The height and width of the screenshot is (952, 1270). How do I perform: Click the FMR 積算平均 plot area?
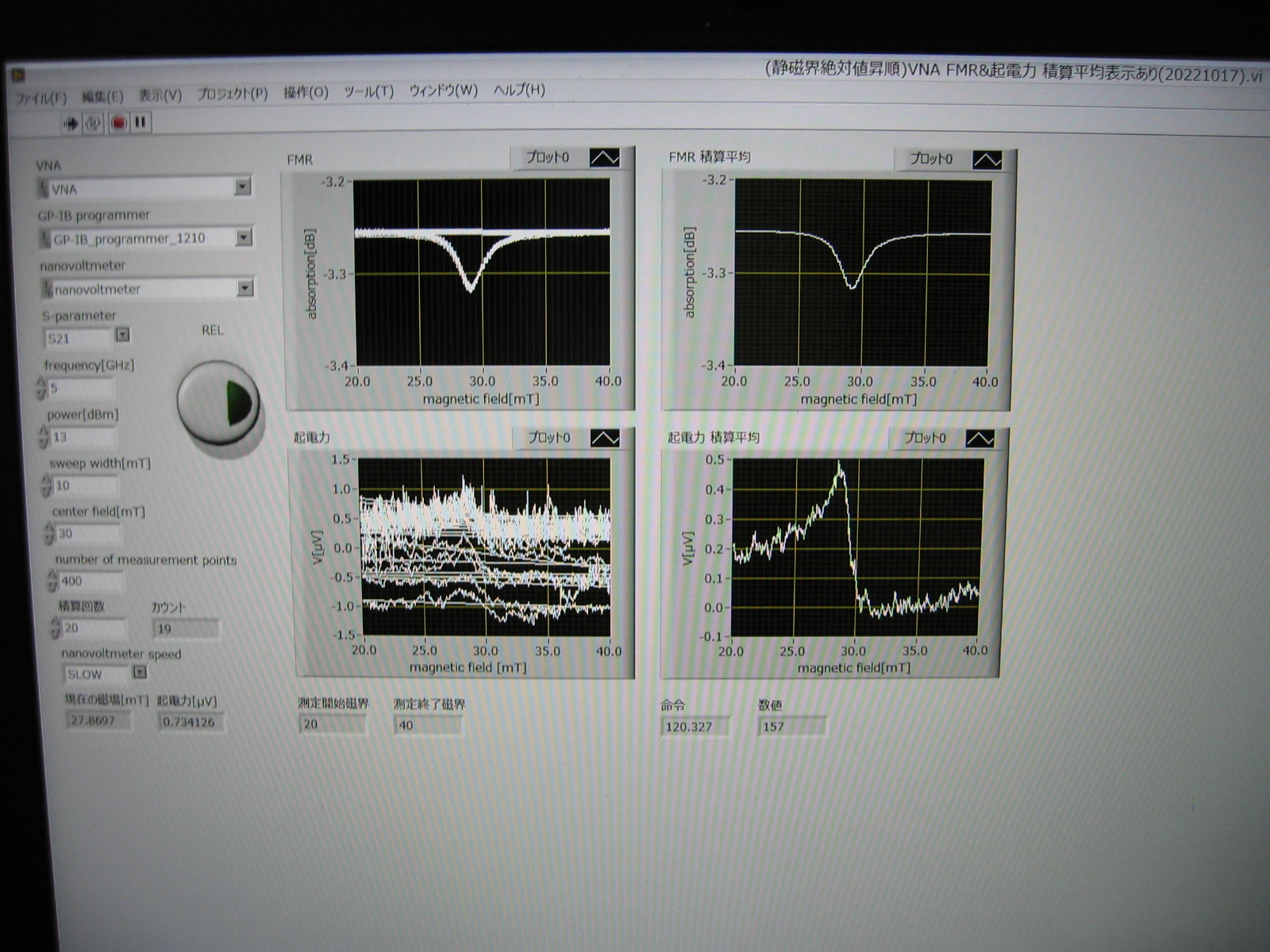pos(863,273)
